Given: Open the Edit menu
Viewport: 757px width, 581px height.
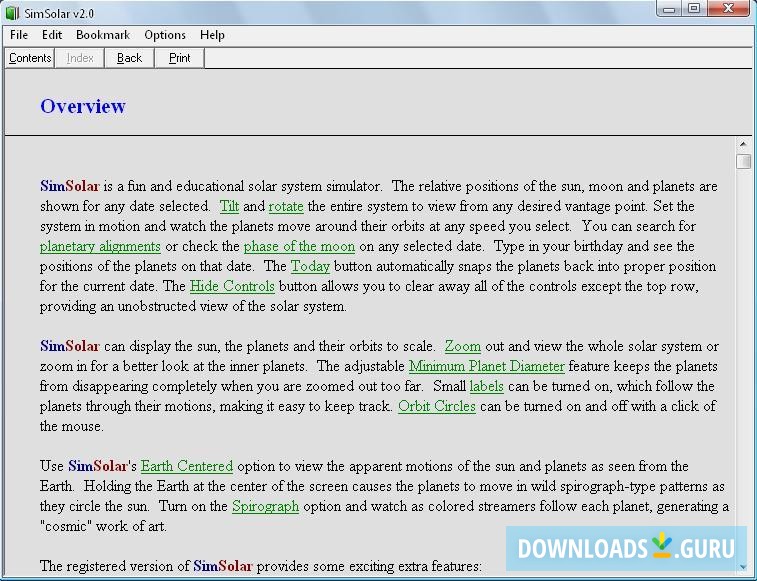Looking at the screenshot, I should [x=52, y=35].
